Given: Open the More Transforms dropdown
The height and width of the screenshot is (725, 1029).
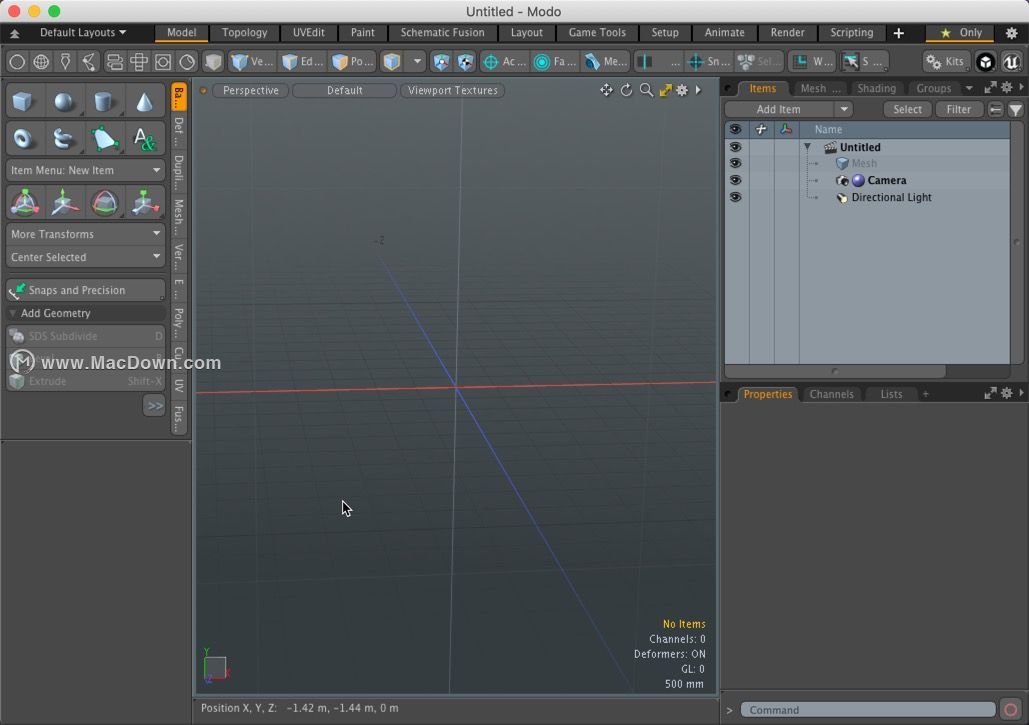Looking at the screenshot, I should [x=85, y=234].
